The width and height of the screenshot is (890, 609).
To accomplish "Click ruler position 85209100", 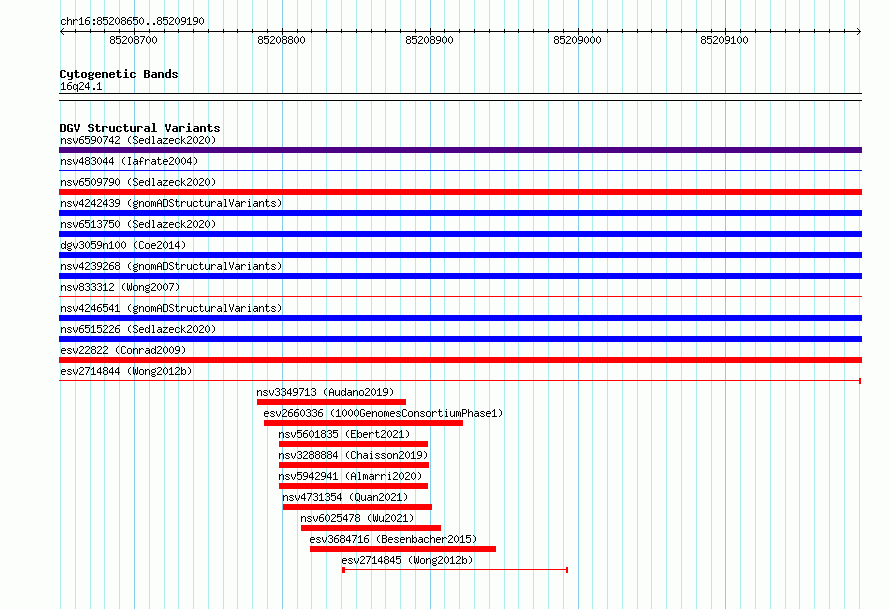I will 724,40.
